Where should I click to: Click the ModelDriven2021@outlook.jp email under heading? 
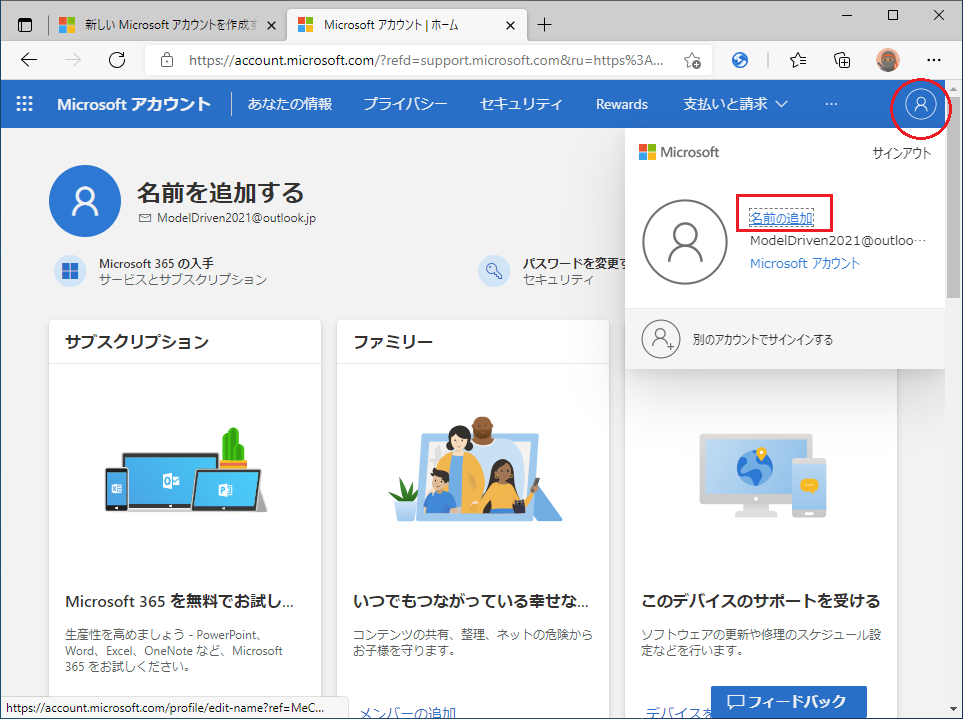pos(236,218)
